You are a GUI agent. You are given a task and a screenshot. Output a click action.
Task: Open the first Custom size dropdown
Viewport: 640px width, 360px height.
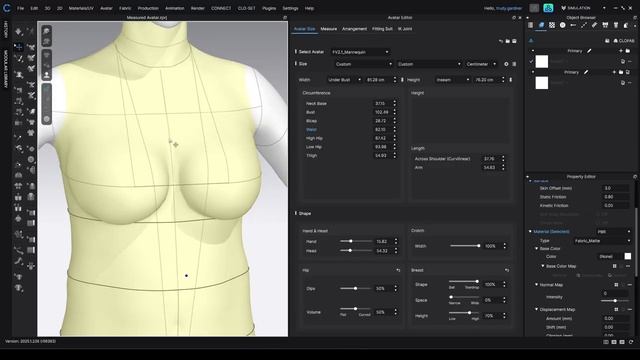[363, 64]
